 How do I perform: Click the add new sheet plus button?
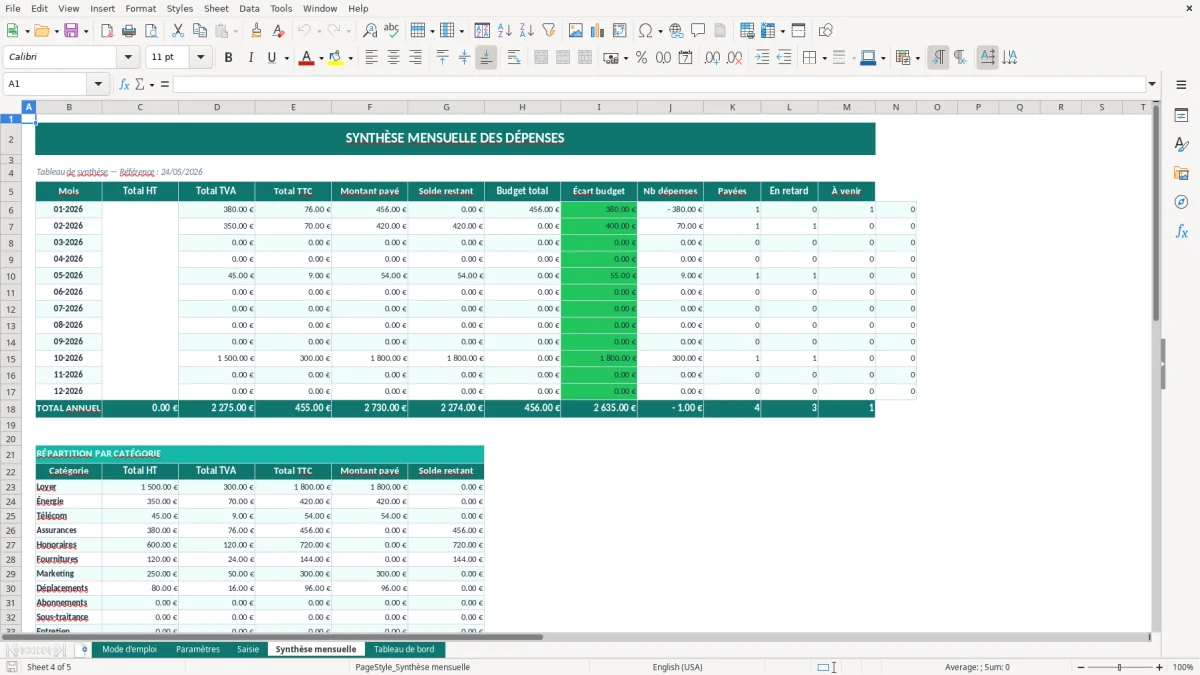click(84, 649)
